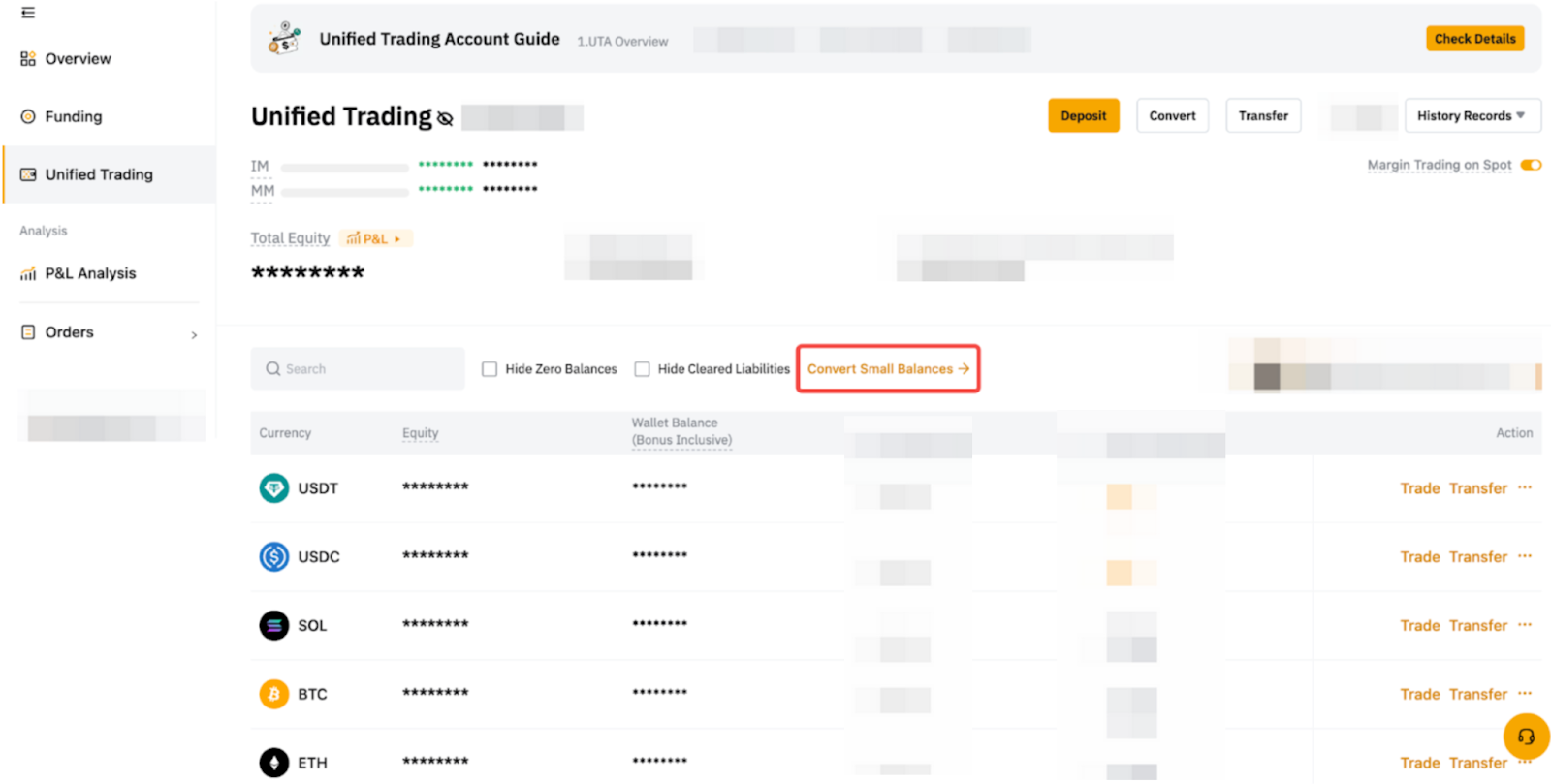Image resolution: width=1551 pixels, height=784 pixels.
Task: Toggle the Margin Trading on Spot switch
Action: [x=1531, y=165]
